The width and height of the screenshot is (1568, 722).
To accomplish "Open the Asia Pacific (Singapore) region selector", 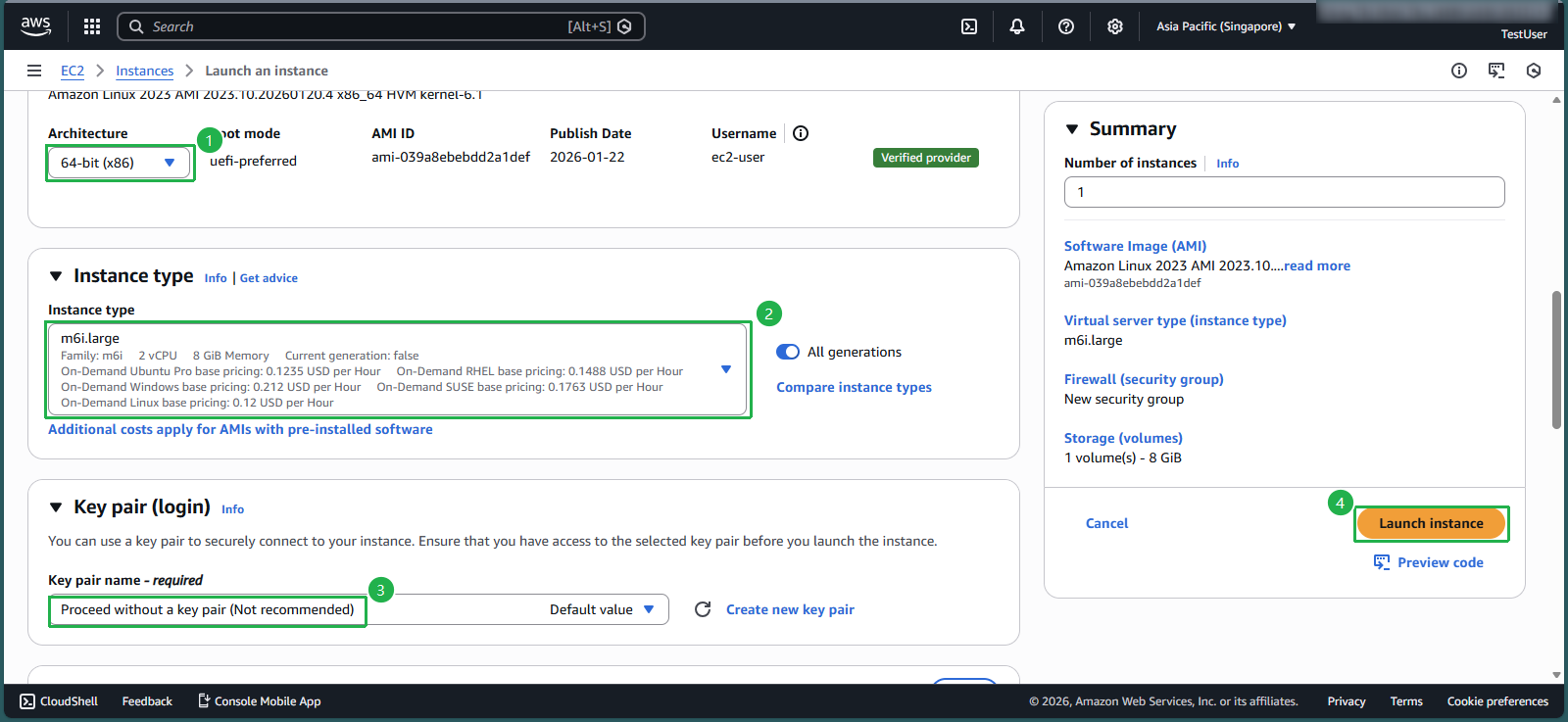I will 1226,26.
